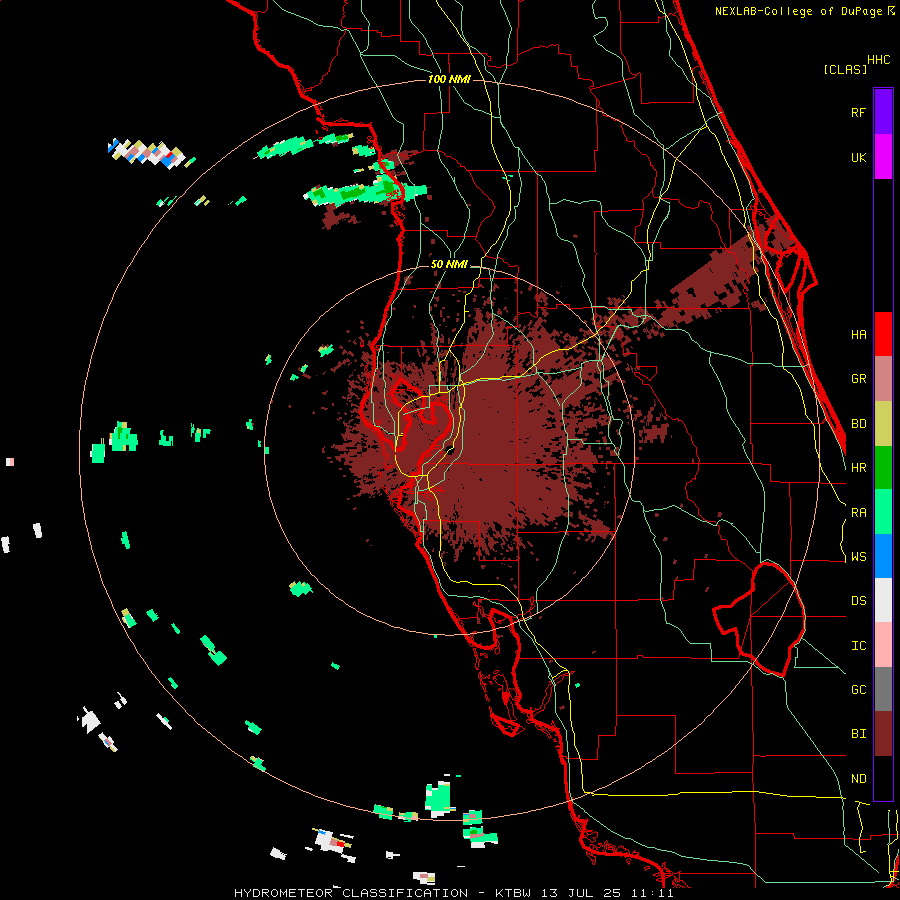Select the WS blue legend swatch
The width and height of the screenshot is (900, 900).
click(x=883, y=556)
